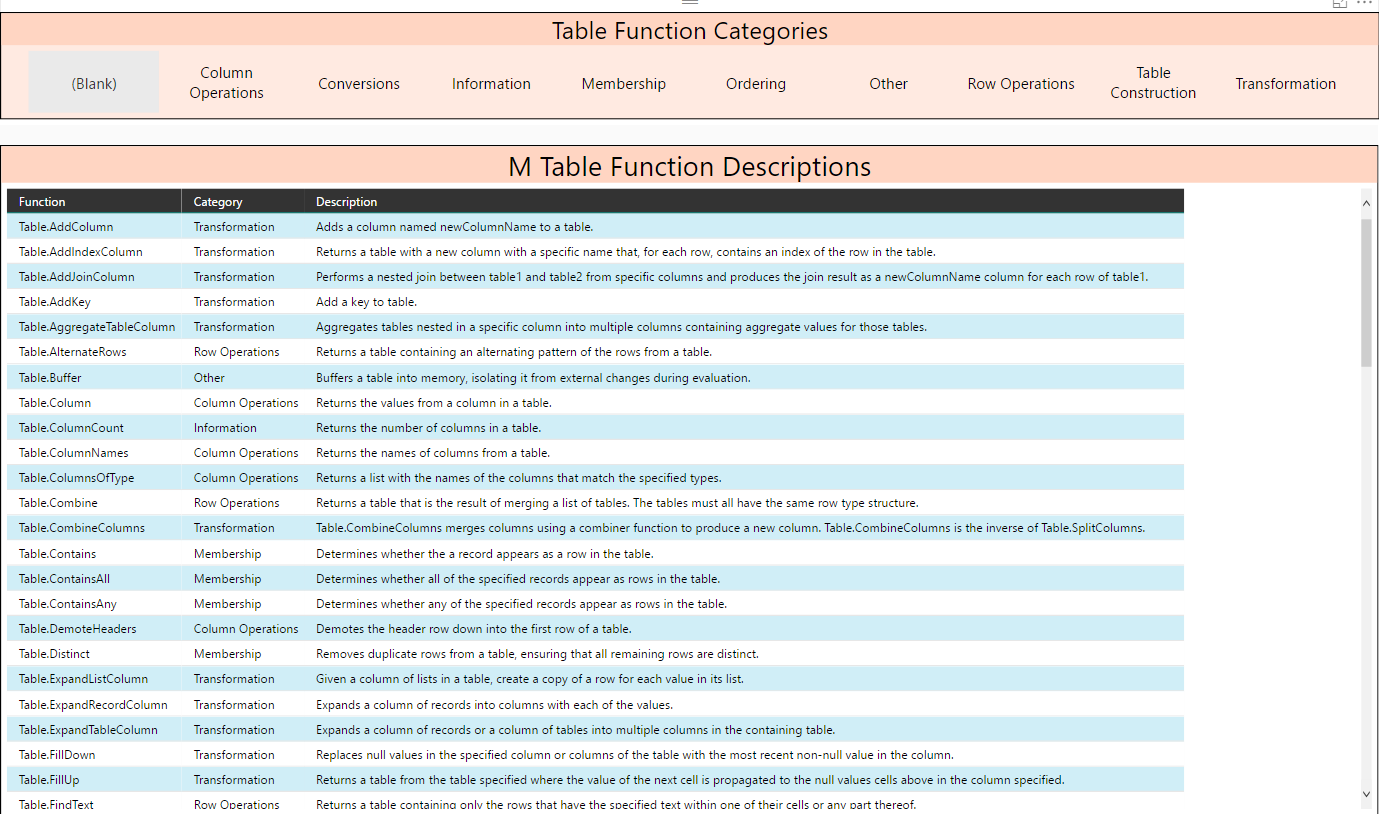The height and width of the screenshot is (814, 1379).
Task: Click the 'Table Construction' filter
Action: (x=1153, y=83)
